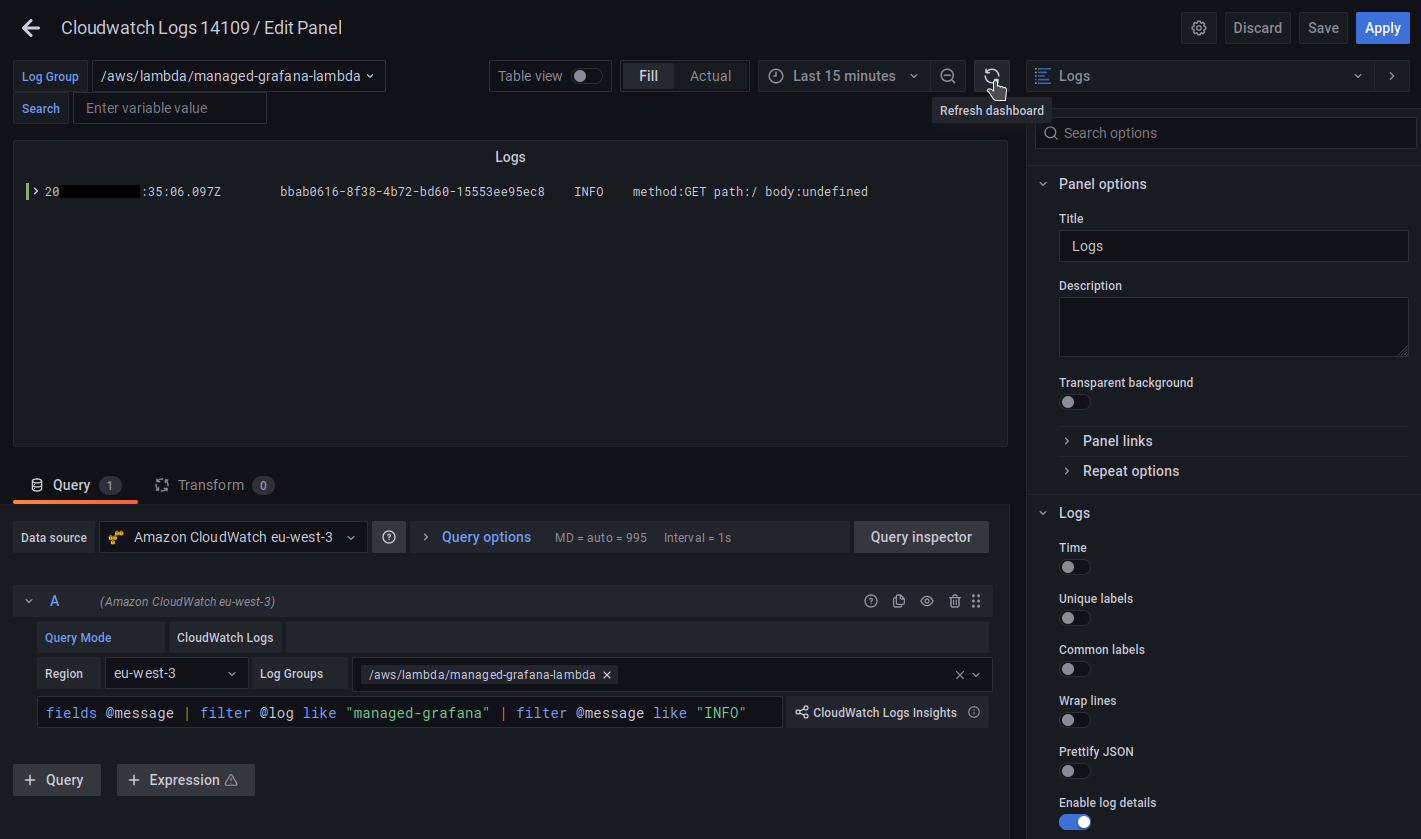This screenshot has height=839, width=1421.
Task: Enable Prettify JSON toggle
Action: 1075,771
